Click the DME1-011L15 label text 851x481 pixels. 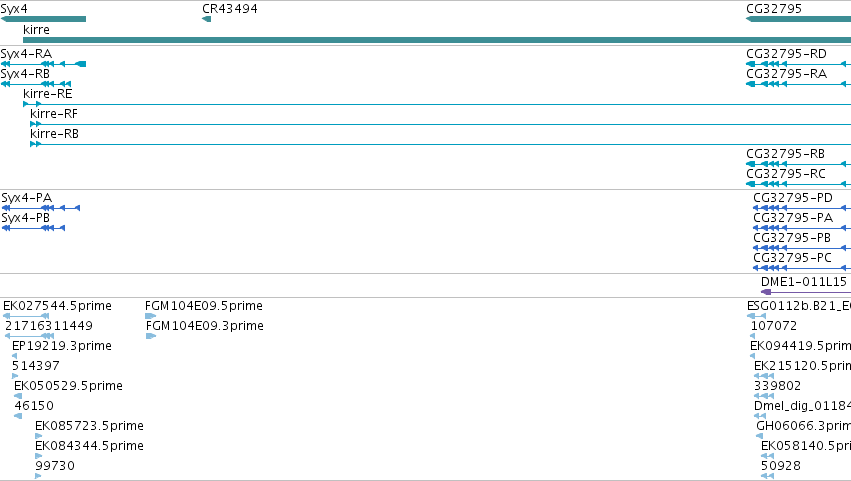click(804, 282)
